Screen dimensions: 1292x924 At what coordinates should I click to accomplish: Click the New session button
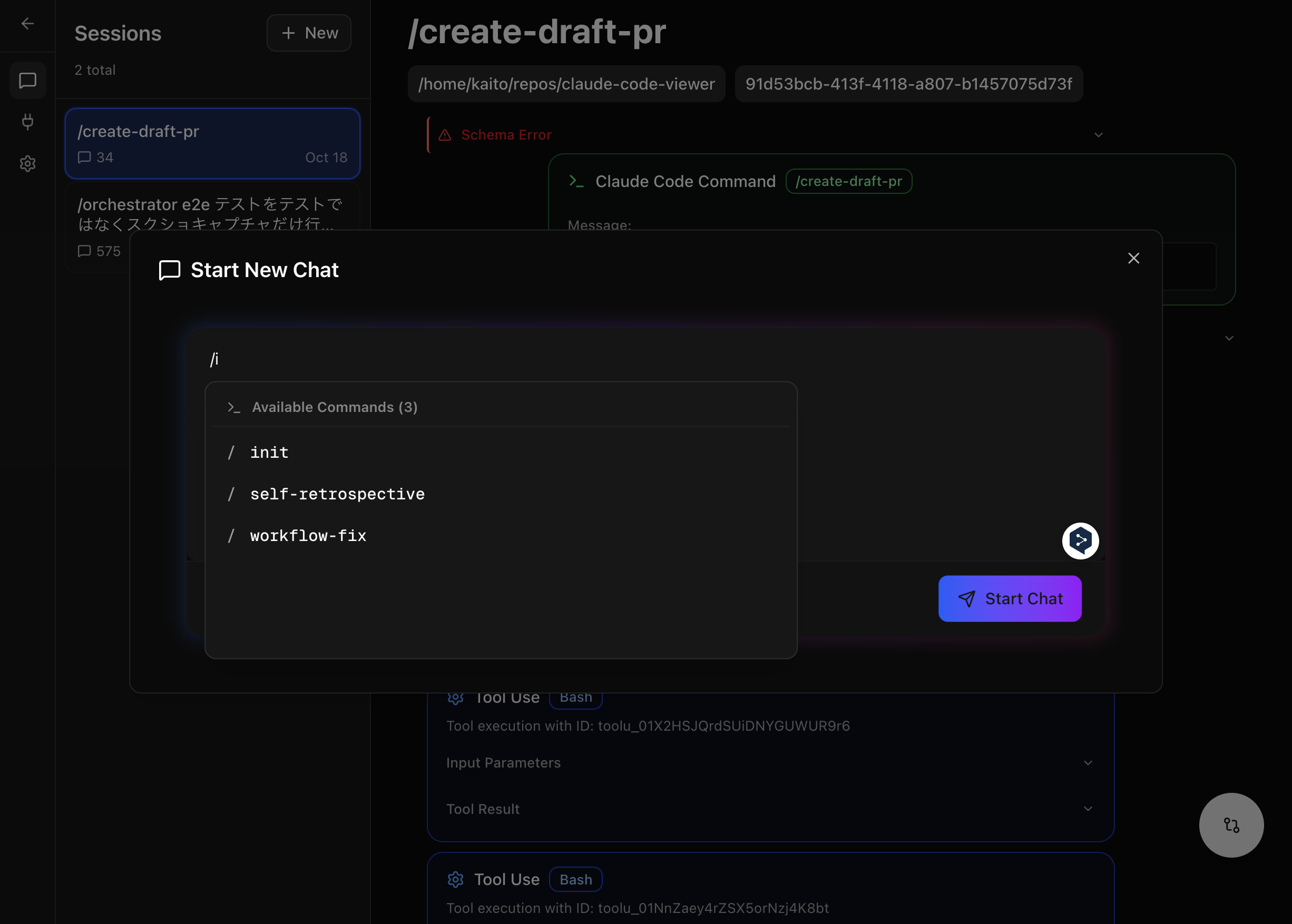point(308,33)
